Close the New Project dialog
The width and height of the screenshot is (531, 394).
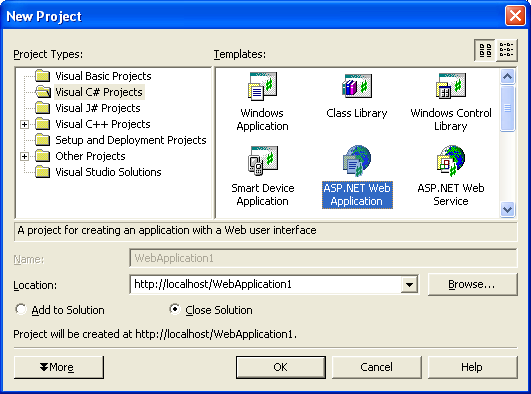pos(515,16)
